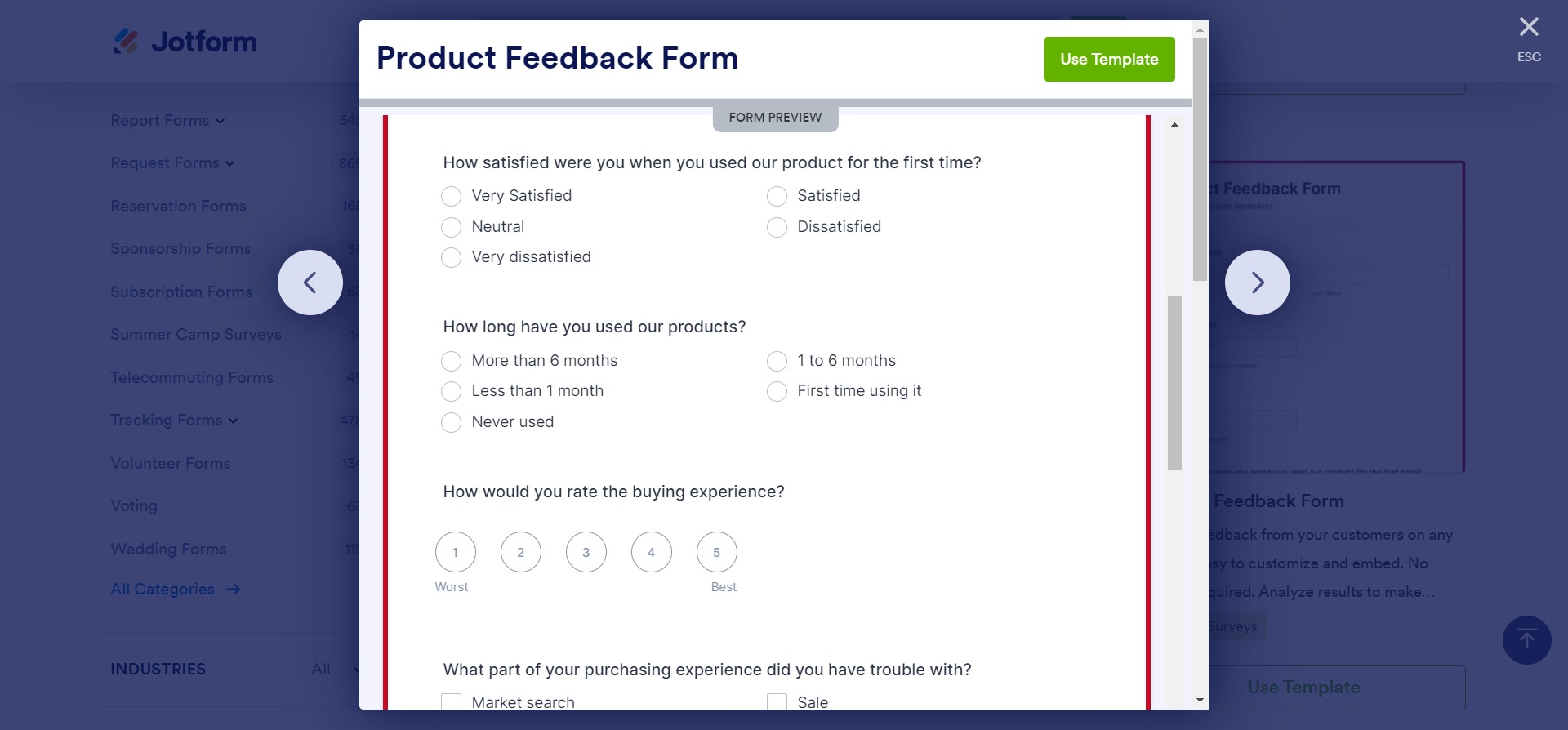Select Voting in the sidebar

133,505
